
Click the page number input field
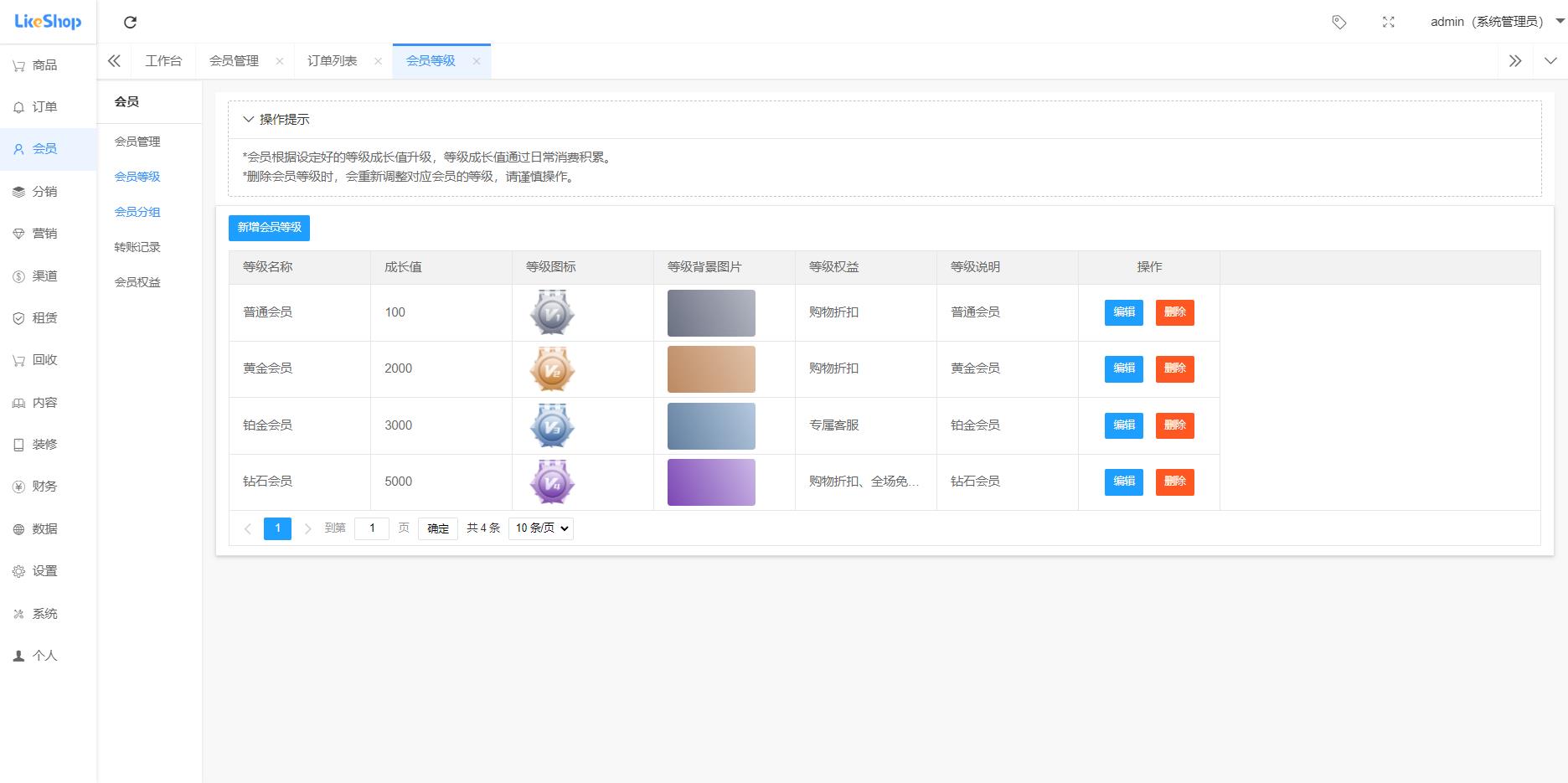[372, 528]
